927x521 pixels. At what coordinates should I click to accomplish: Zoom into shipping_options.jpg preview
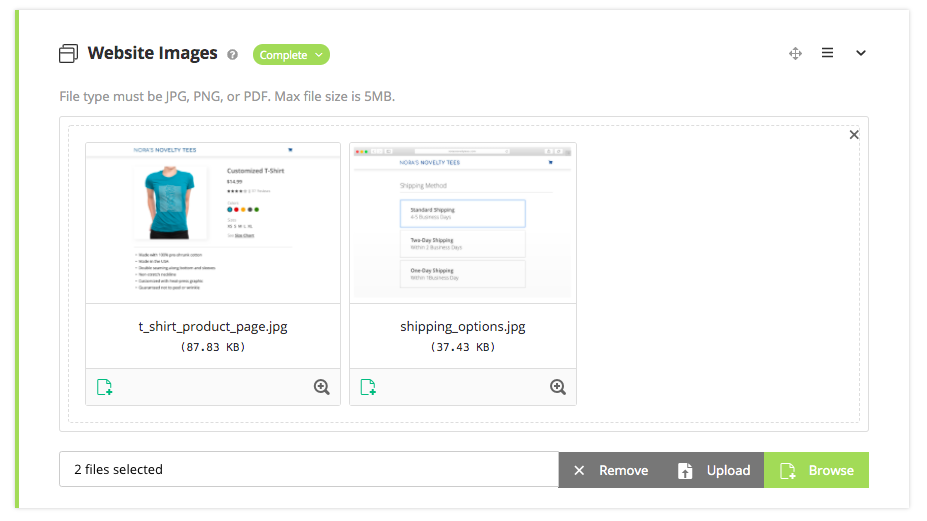tap(557, 387)
